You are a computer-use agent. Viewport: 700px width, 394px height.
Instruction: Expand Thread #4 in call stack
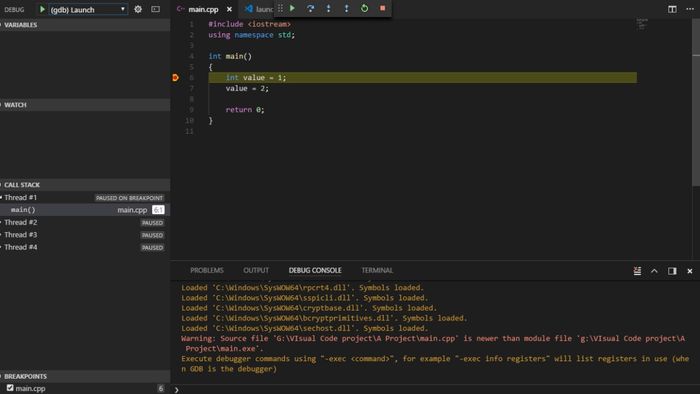click(2, 247)
